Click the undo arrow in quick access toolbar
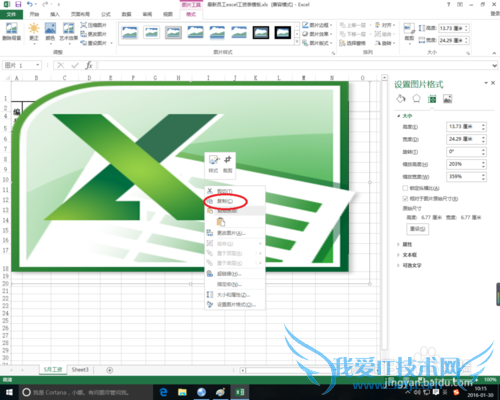This screenshot has height=400, width=500. coord(30,4)
